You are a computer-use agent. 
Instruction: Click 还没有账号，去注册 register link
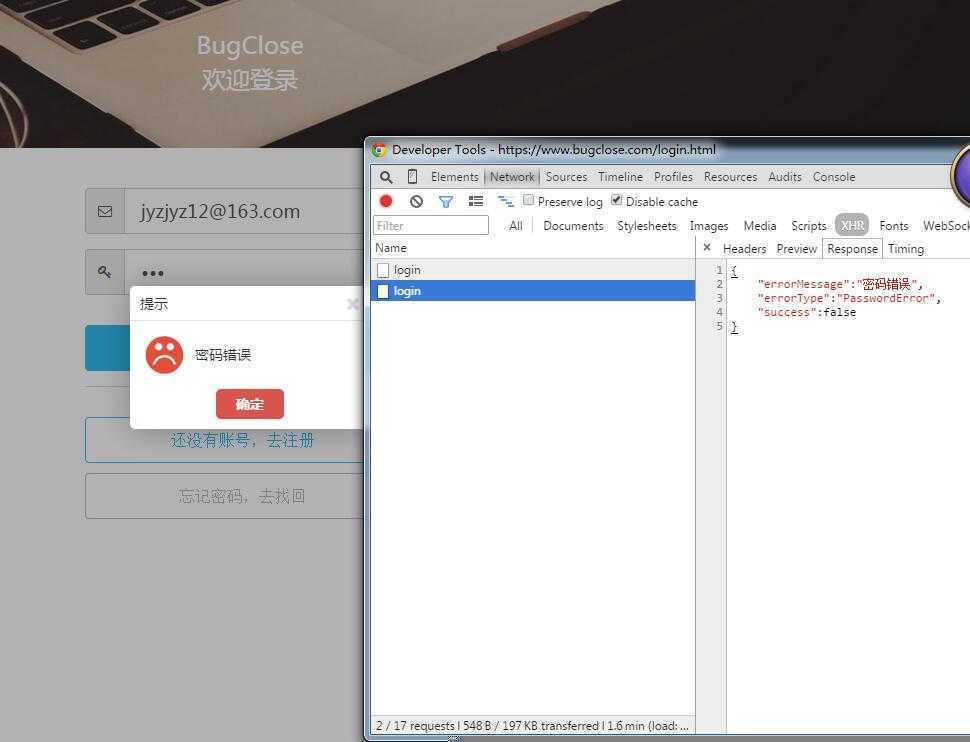(x=242, y=441)
